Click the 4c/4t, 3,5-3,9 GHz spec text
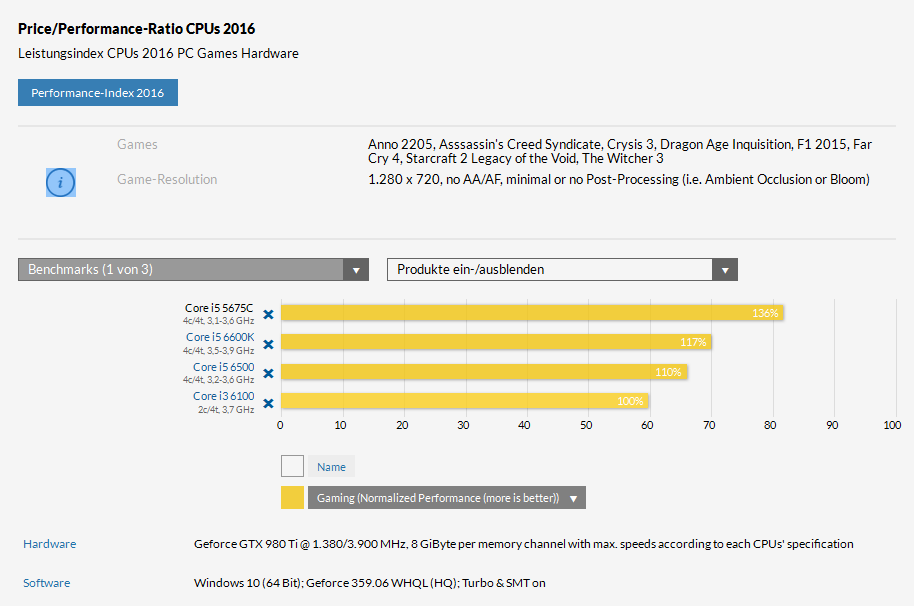 (218, 351)
